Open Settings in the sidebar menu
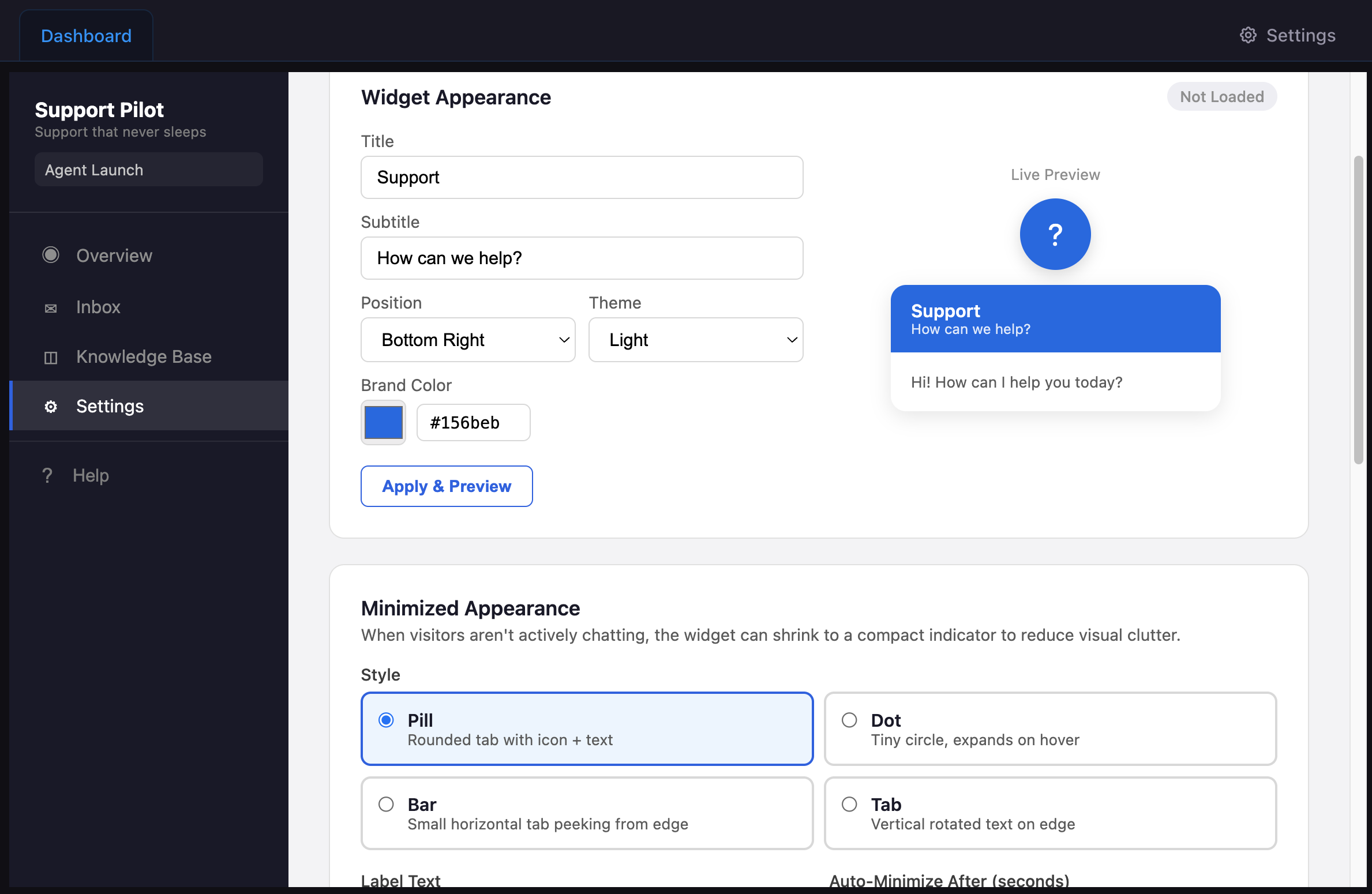This screenshot has width=1372, height=894. pyautogui.click(x=149, y=405)
